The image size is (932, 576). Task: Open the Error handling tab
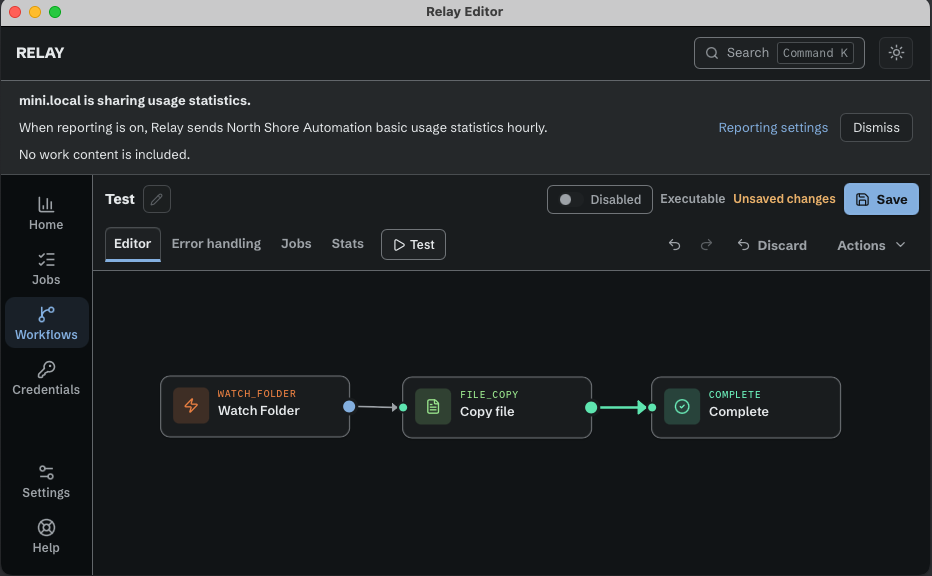point(216,244)
